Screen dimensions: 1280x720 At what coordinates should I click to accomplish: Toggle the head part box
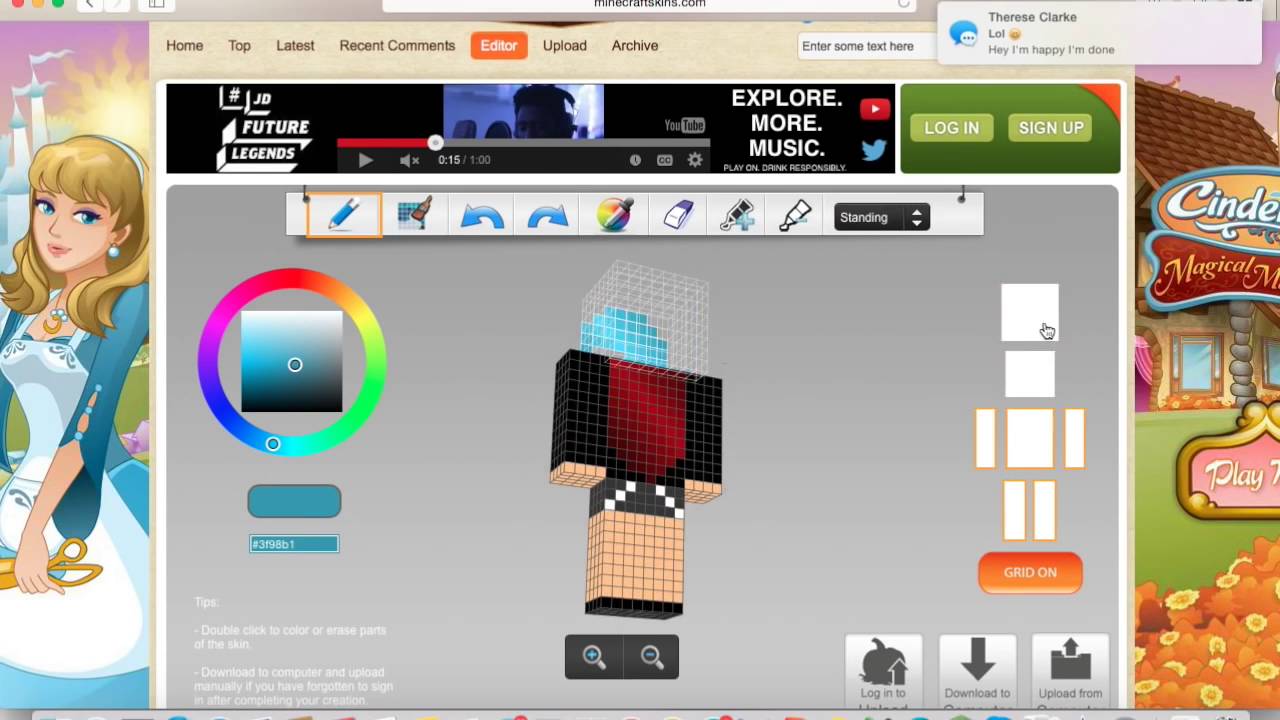pos(1030,374)
